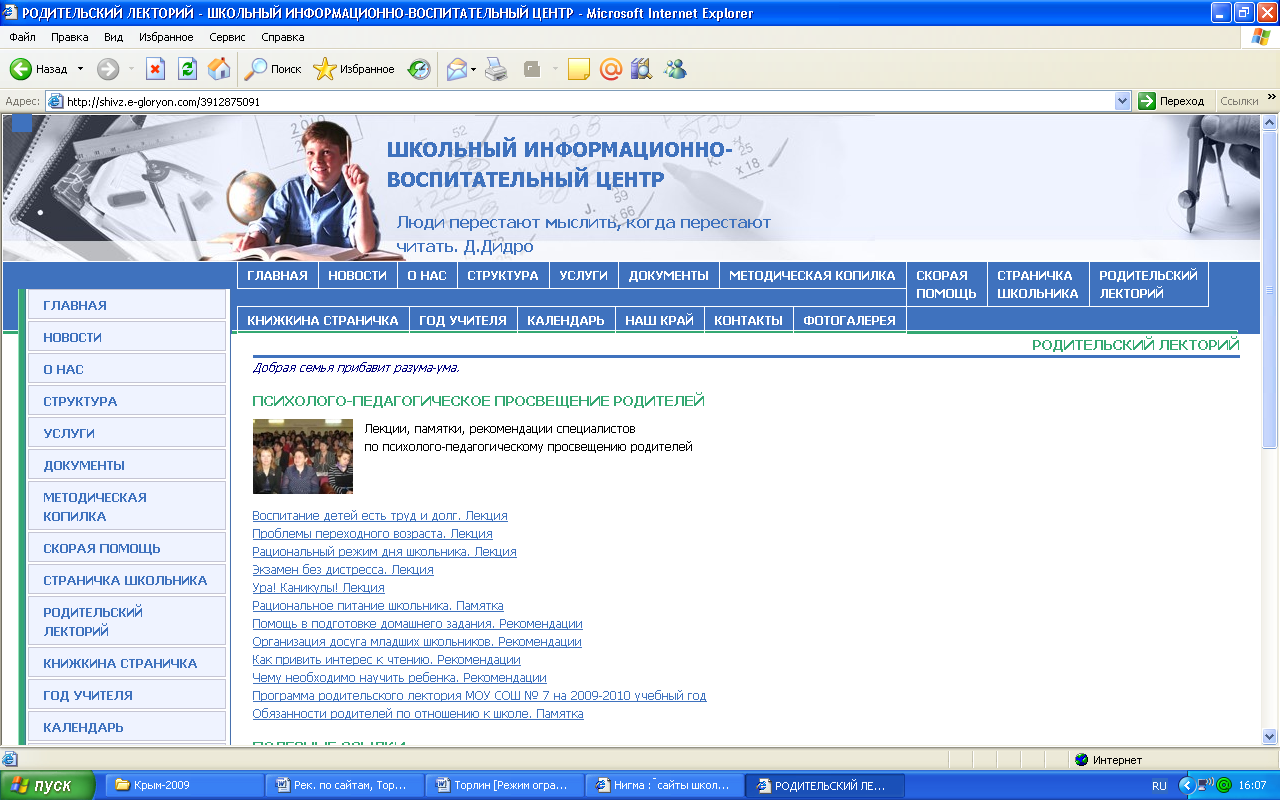Open the network connection tray icon
This screenshot has width=1280, height=800.
pos(1205,785)
